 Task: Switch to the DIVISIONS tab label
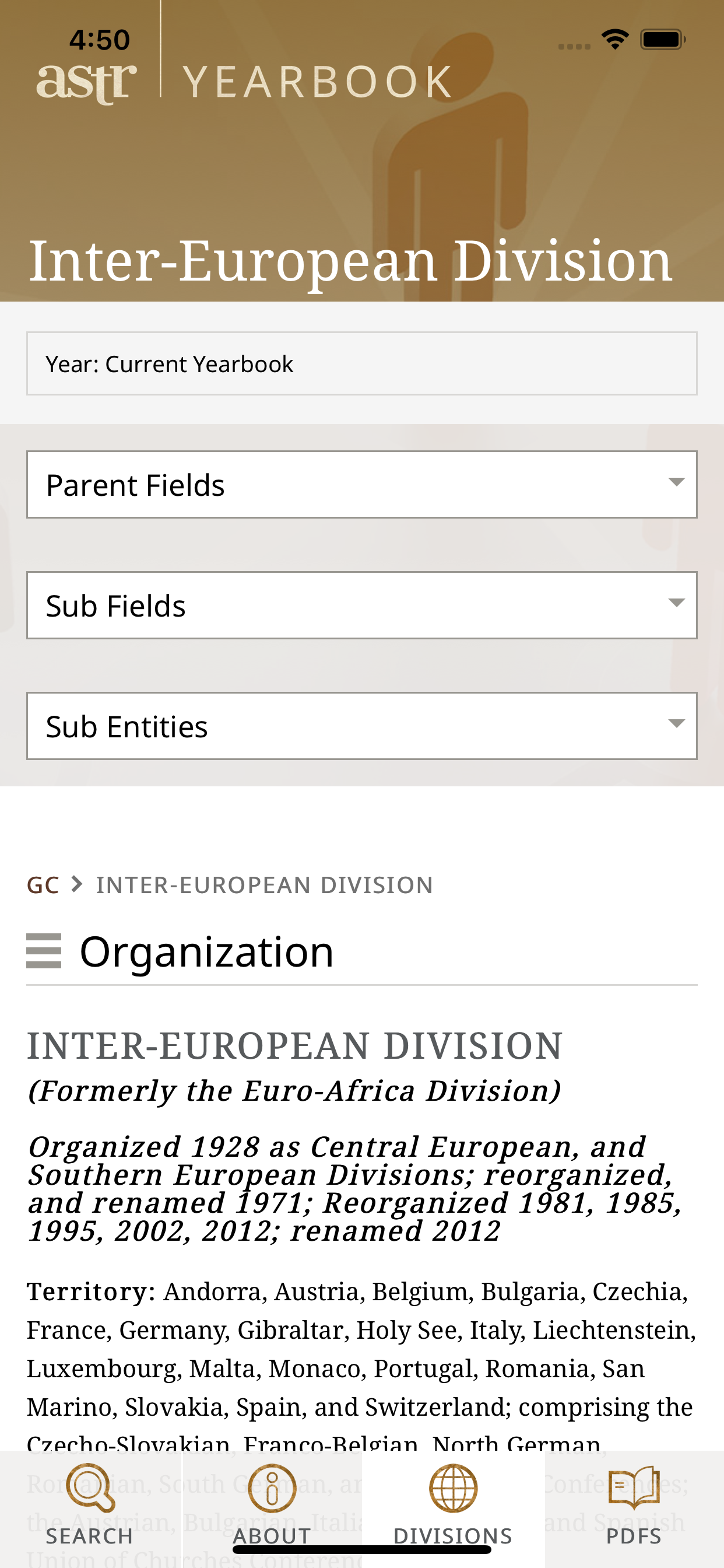(453, 1536)
